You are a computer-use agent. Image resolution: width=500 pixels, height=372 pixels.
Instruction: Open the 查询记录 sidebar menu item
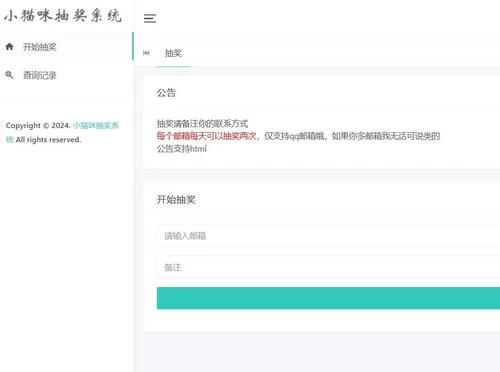click(x=67, y=75)
